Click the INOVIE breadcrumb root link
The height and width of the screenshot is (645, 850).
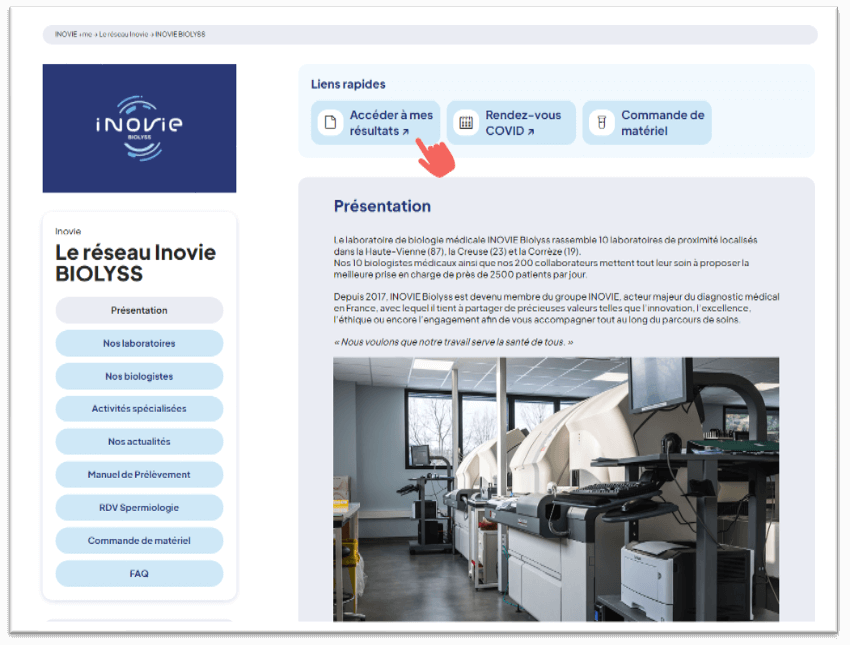66,34
